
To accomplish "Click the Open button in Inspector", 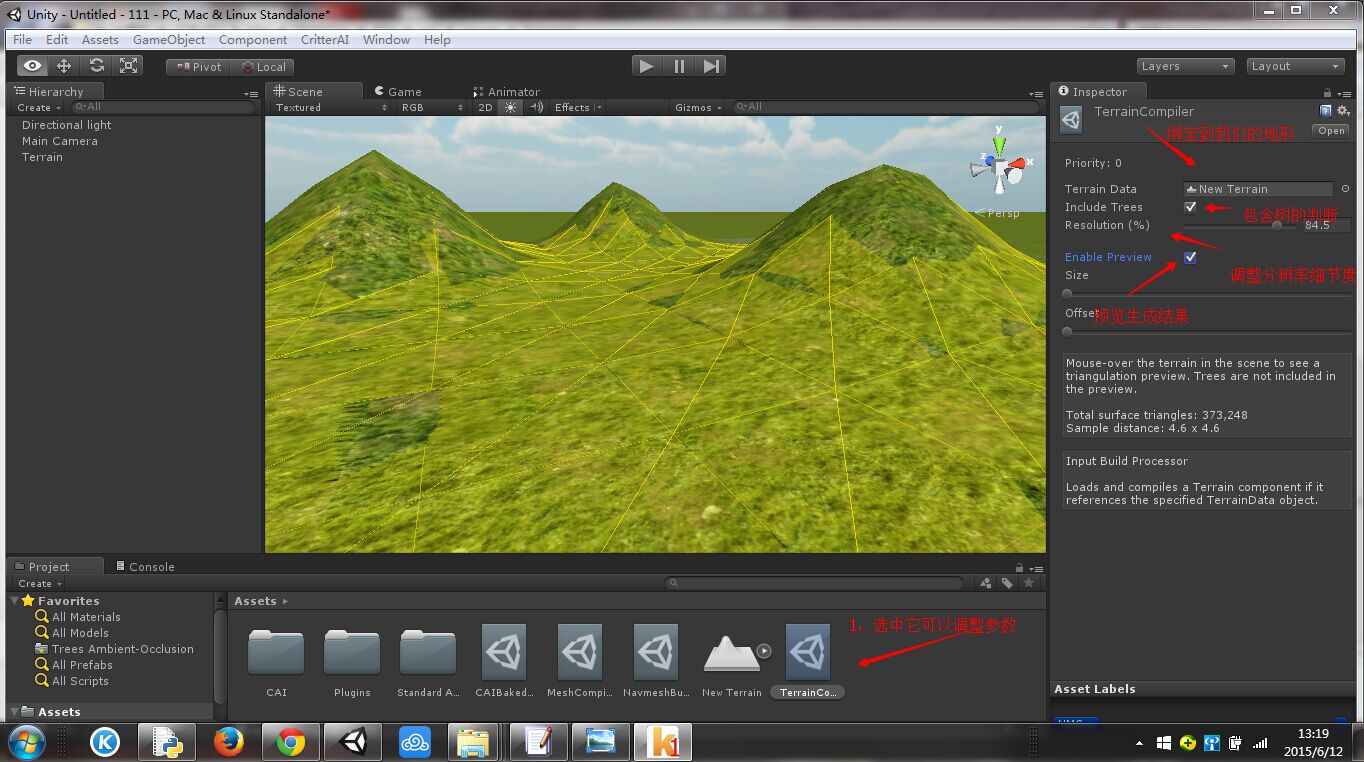I will click(x=1331, y=131).
